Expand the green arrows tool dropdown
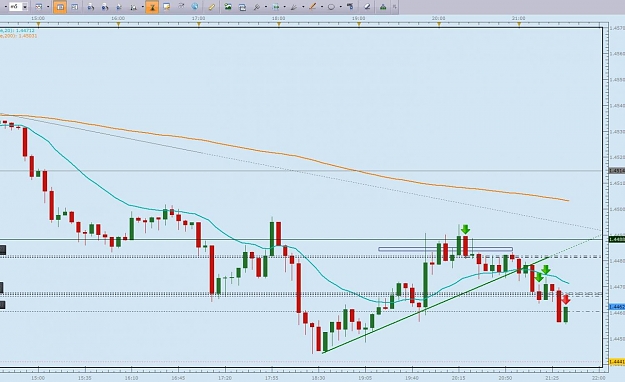The height and width of the screenshot is (382, 625). pyautogui.click(x=285, y=7)
